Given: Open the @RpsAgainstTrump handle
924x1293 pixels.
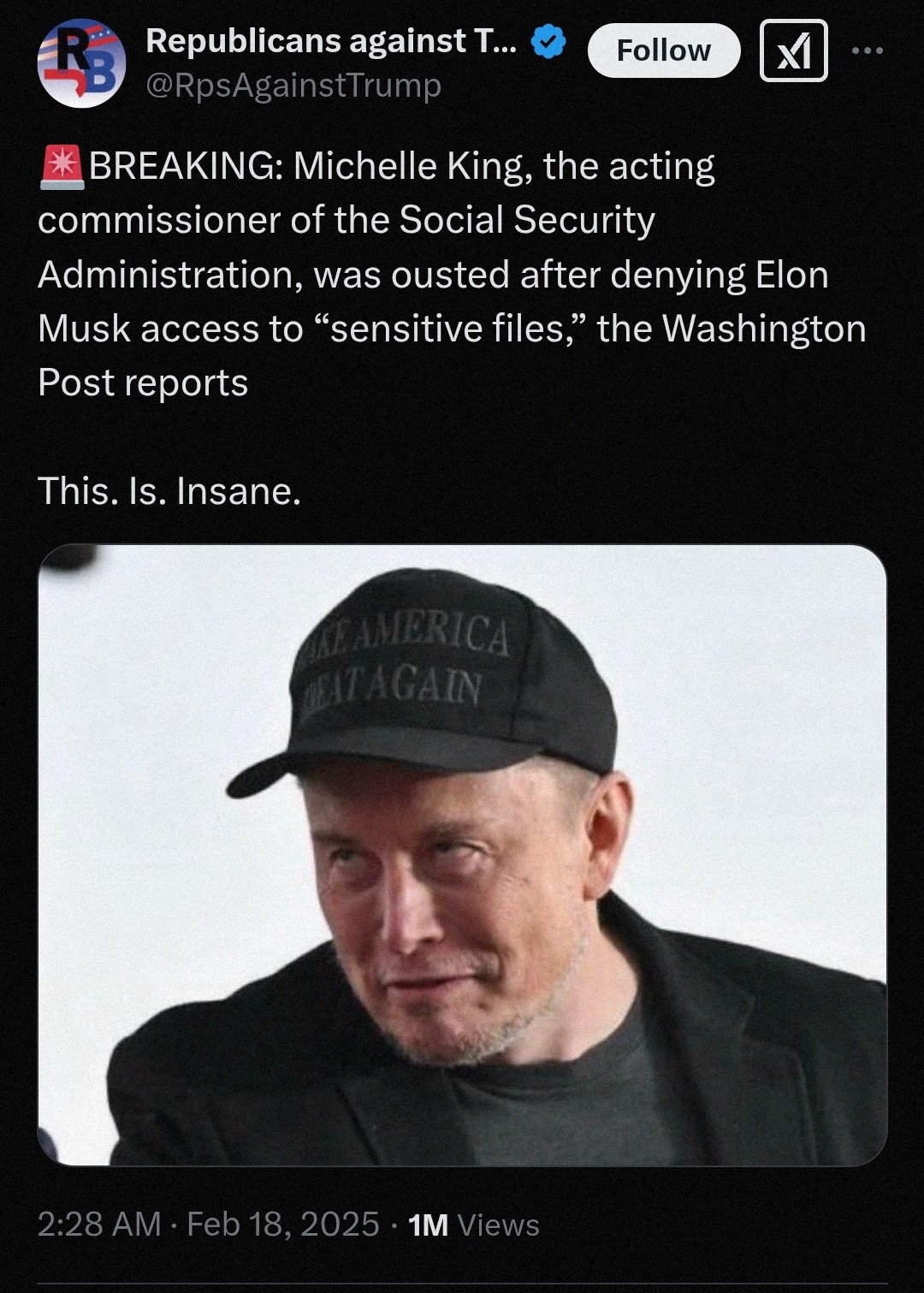Looking at the screenshot, I should [x=293, y=85].
